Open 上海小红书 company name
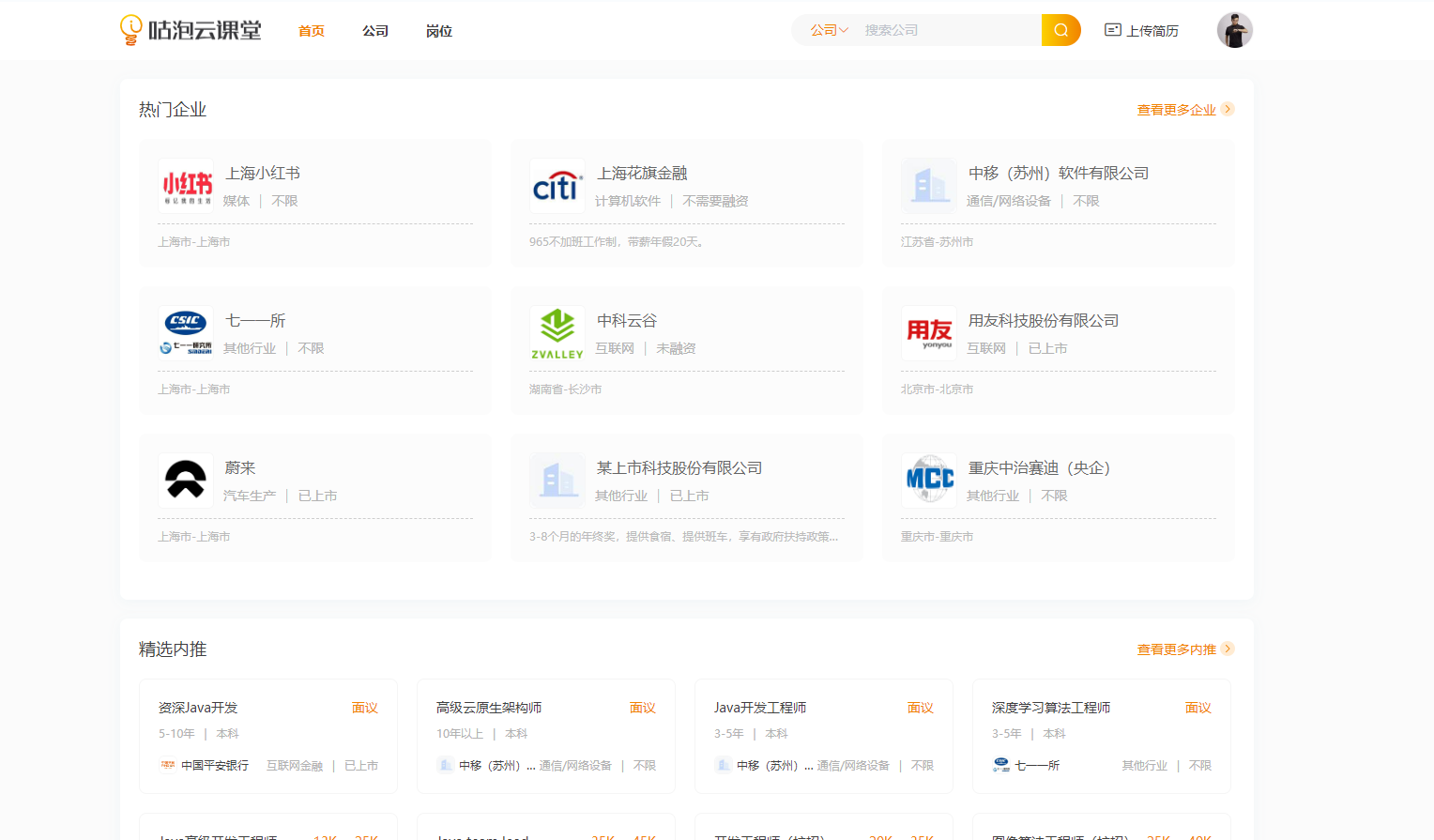 [x=263, y=174]
